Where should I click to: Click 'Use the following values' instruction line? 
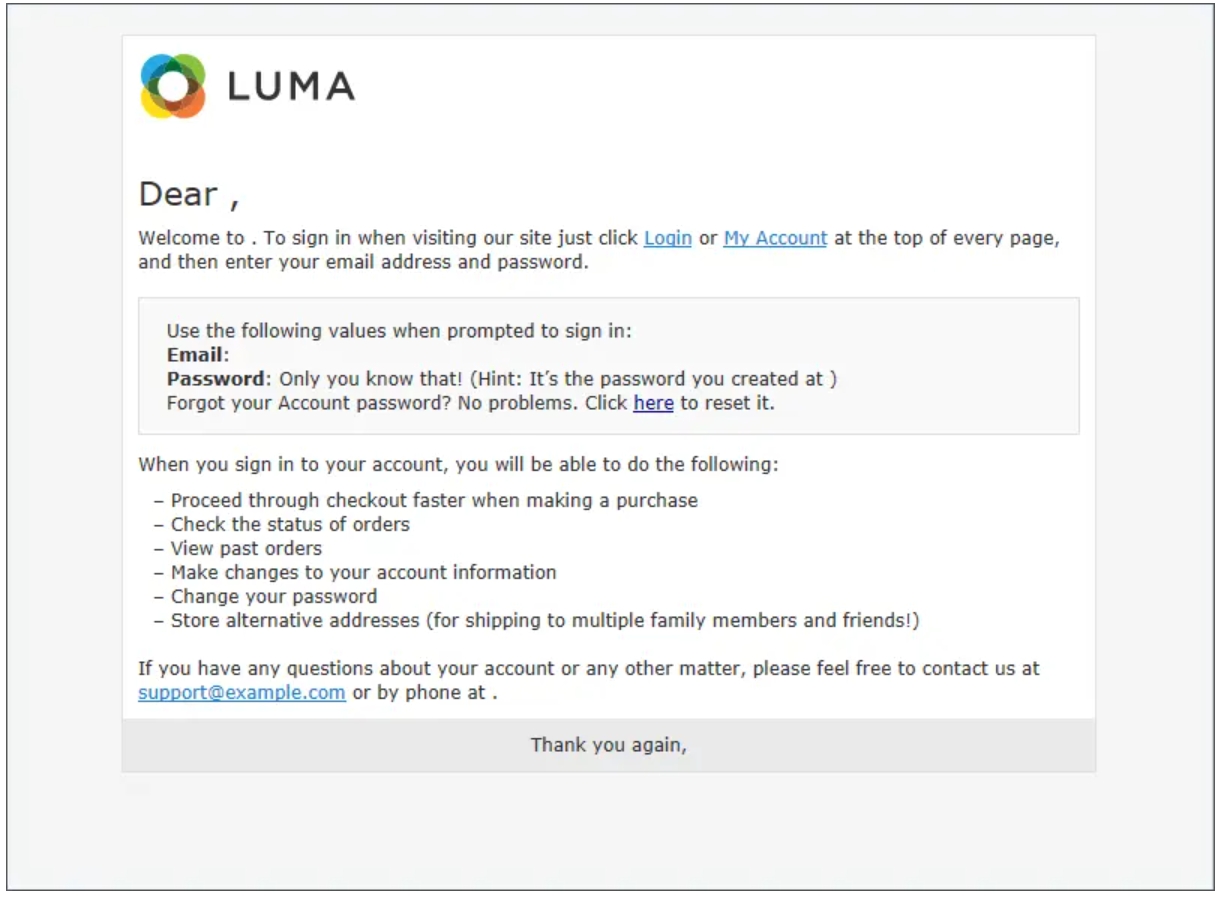(399, 332)
